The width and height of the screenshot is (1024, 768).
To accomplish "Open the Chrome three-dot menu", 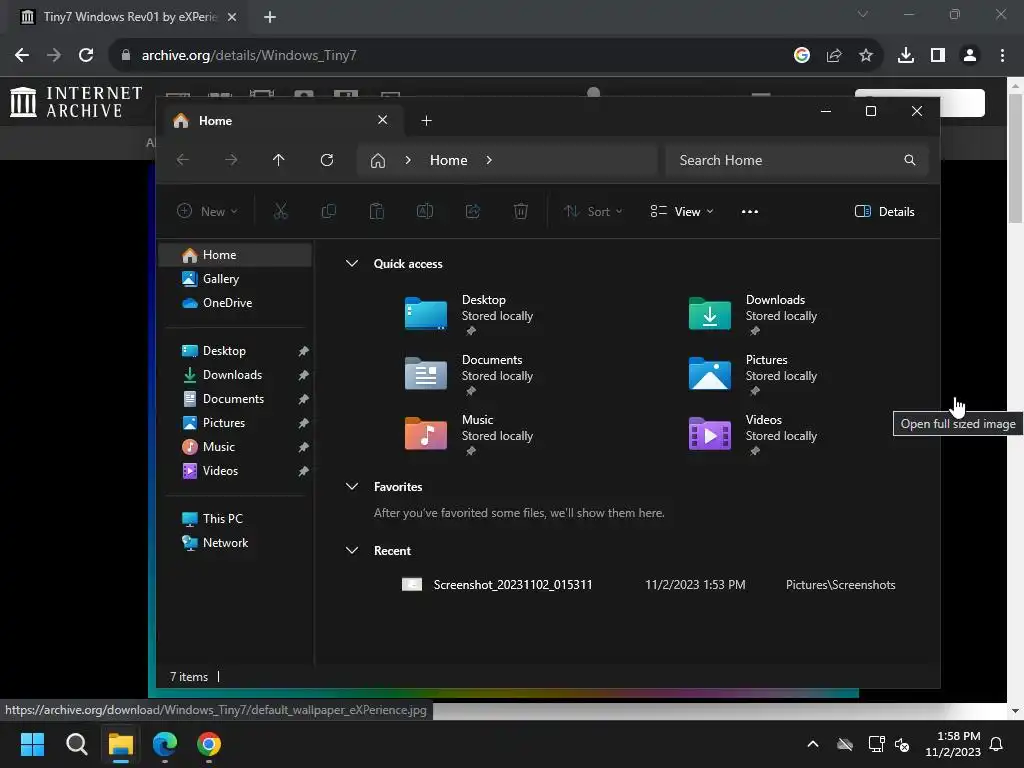I will (x=1002, y=56).
